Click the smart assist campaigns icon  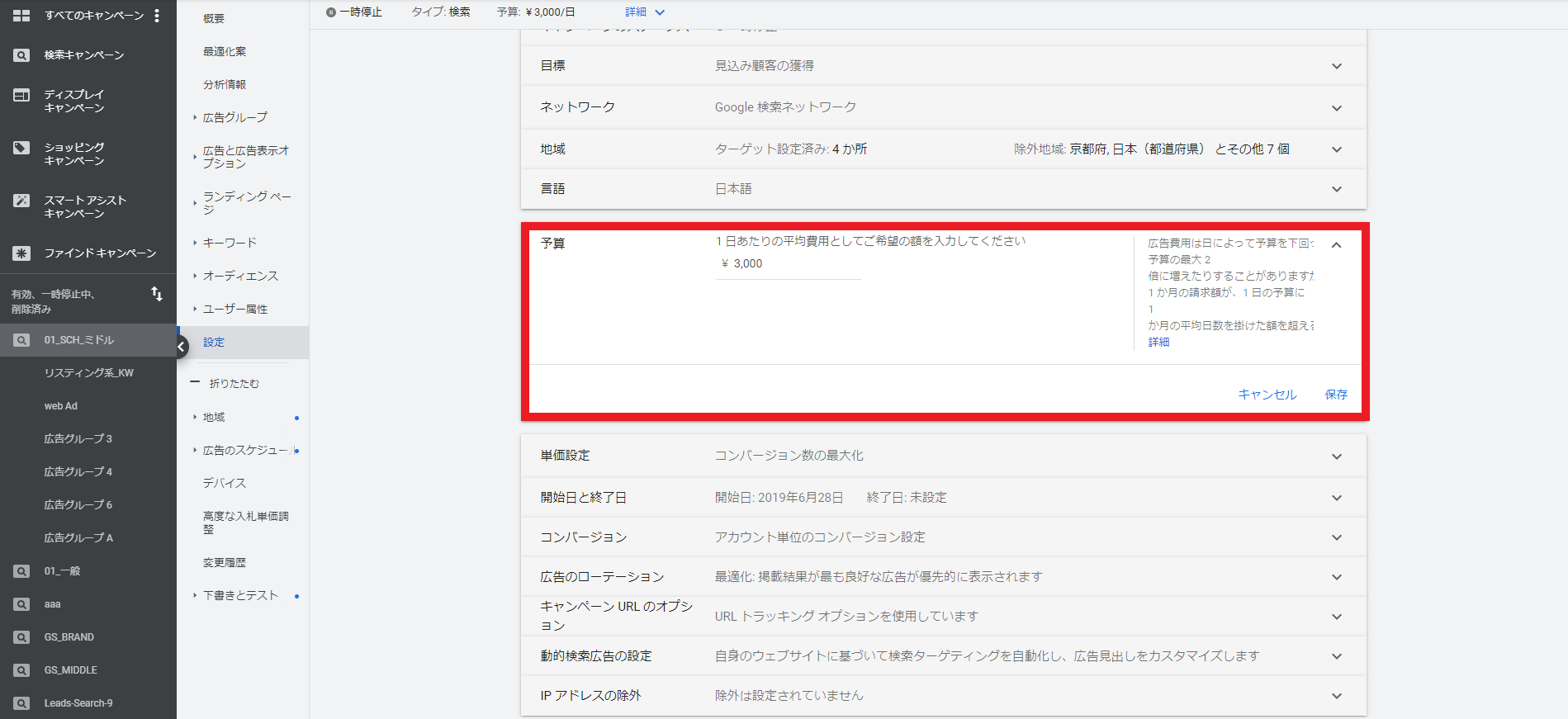(21, 201)
